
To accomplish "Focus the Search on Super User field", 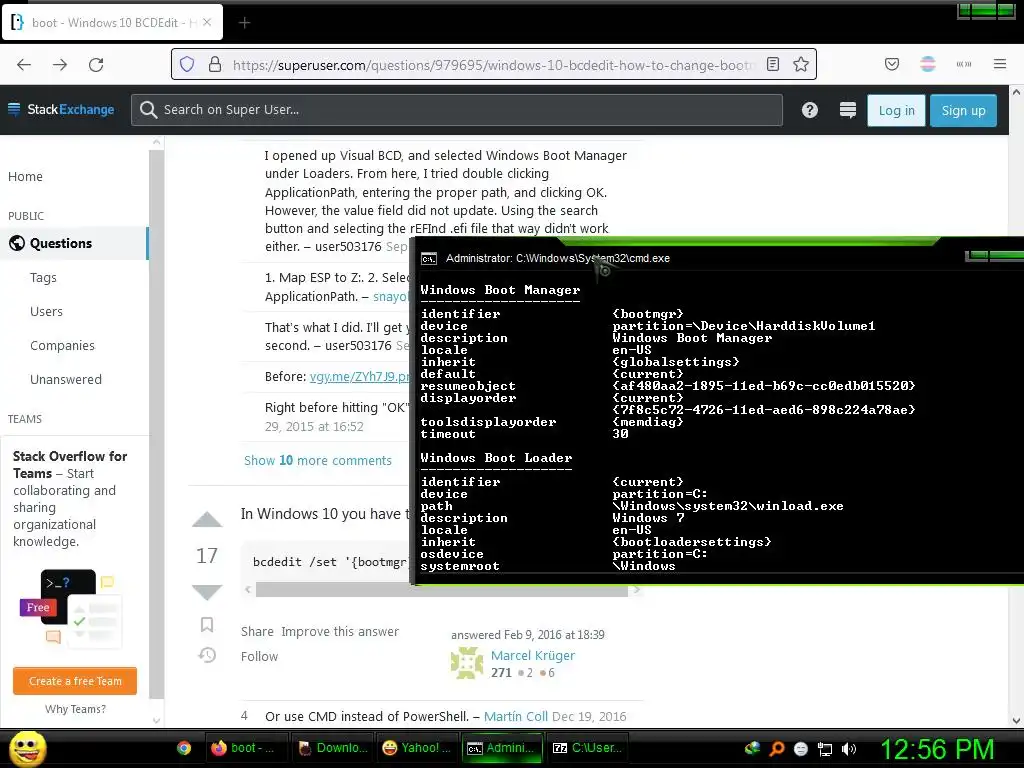I will point(456,110).
